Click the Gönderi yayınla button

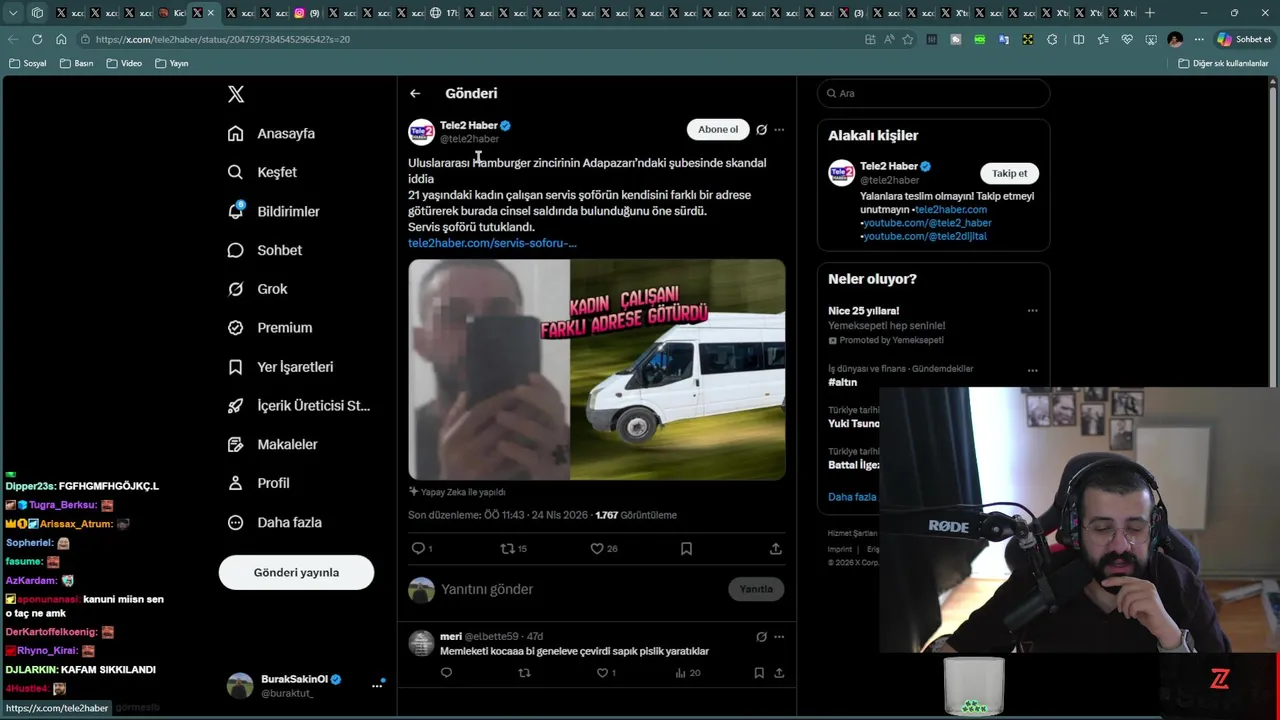[296, 572]
